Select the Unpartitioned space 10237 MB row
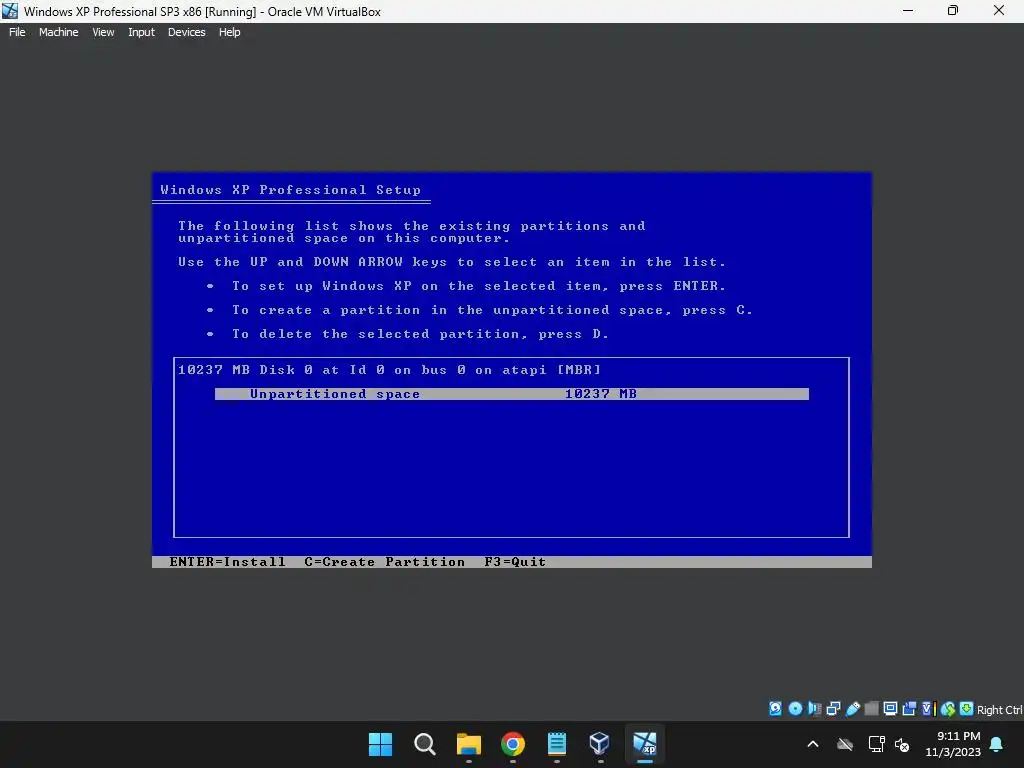This screenshot has width=1024, height=768. point(511,394)
